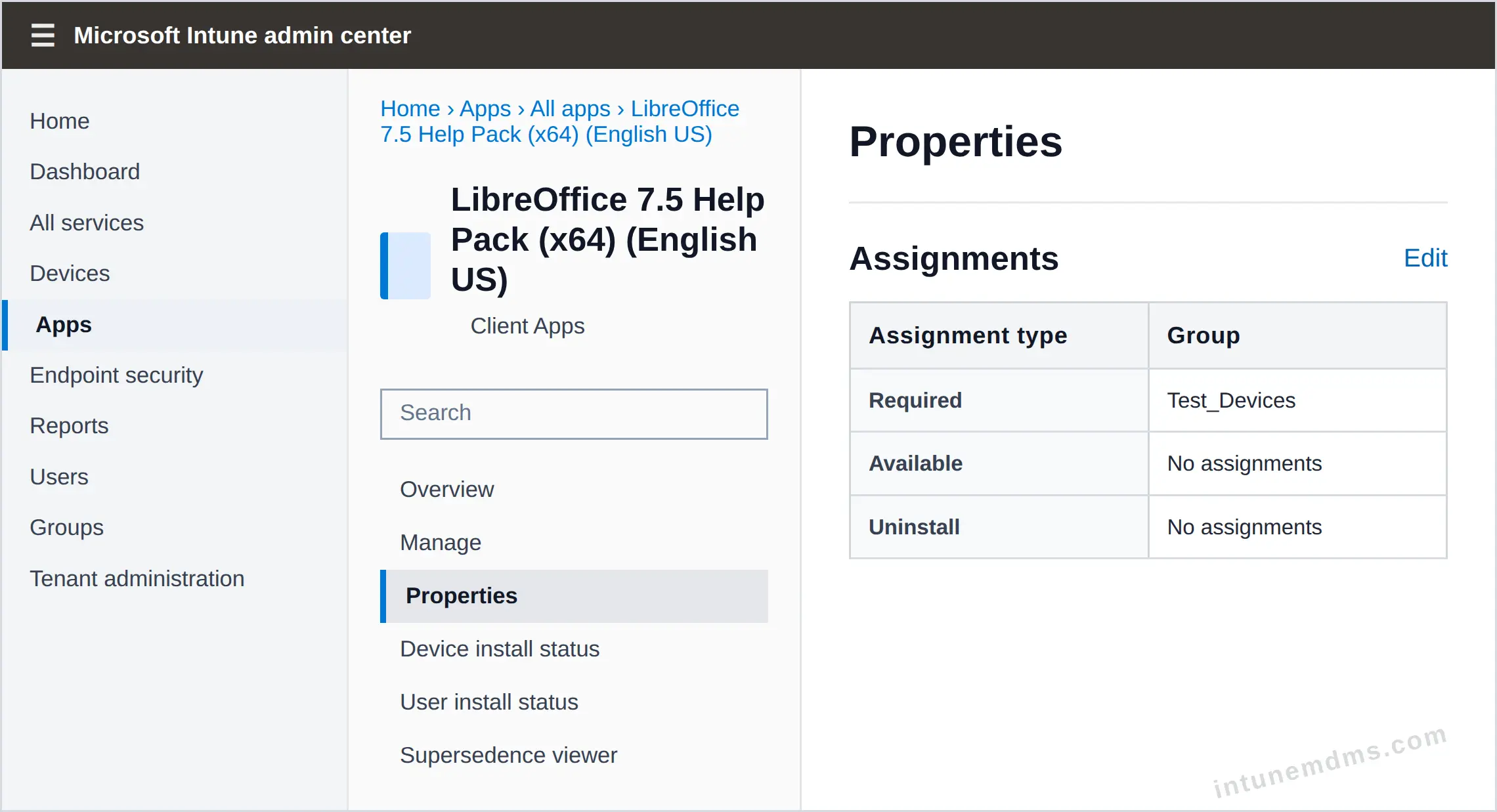Open Groups in sidebar
The width and height of the screenshot is (1497, 812).
(x=67, y=527)
